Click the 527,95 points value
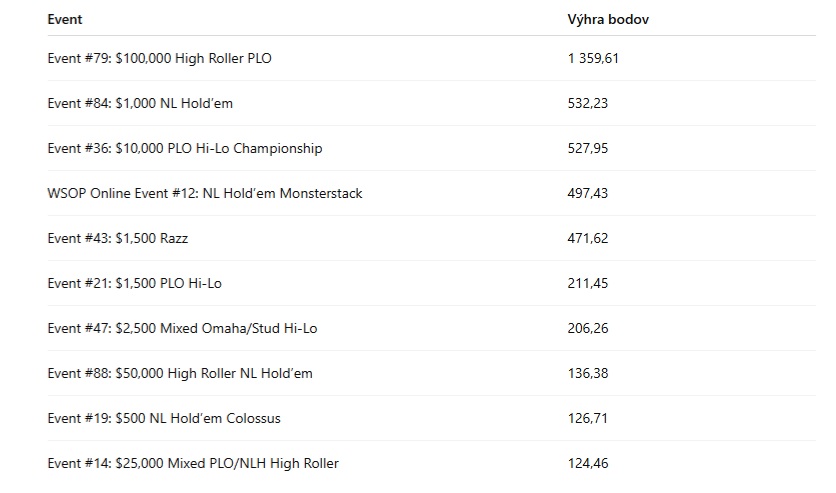This screenshot has height=493, width=836. [588, 148]
